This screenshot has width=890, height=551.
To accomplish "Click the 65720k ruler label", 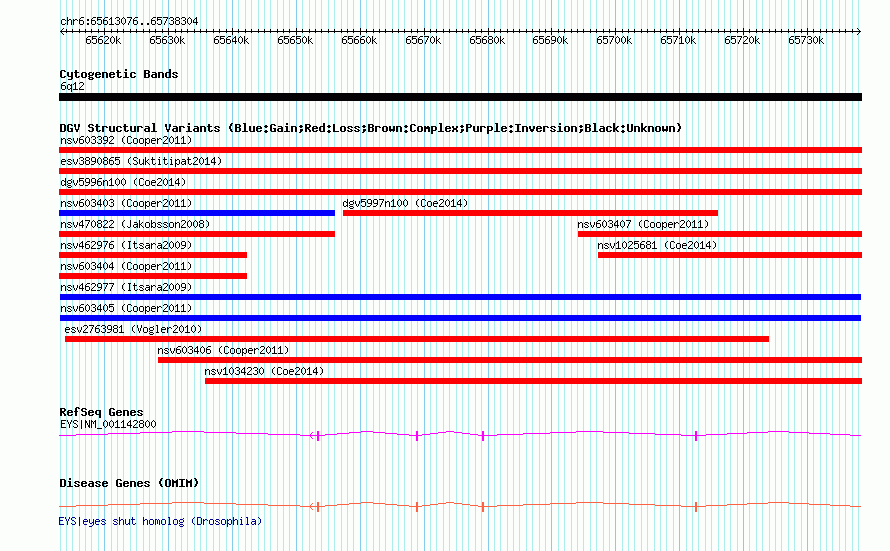I will pos(742,40).
